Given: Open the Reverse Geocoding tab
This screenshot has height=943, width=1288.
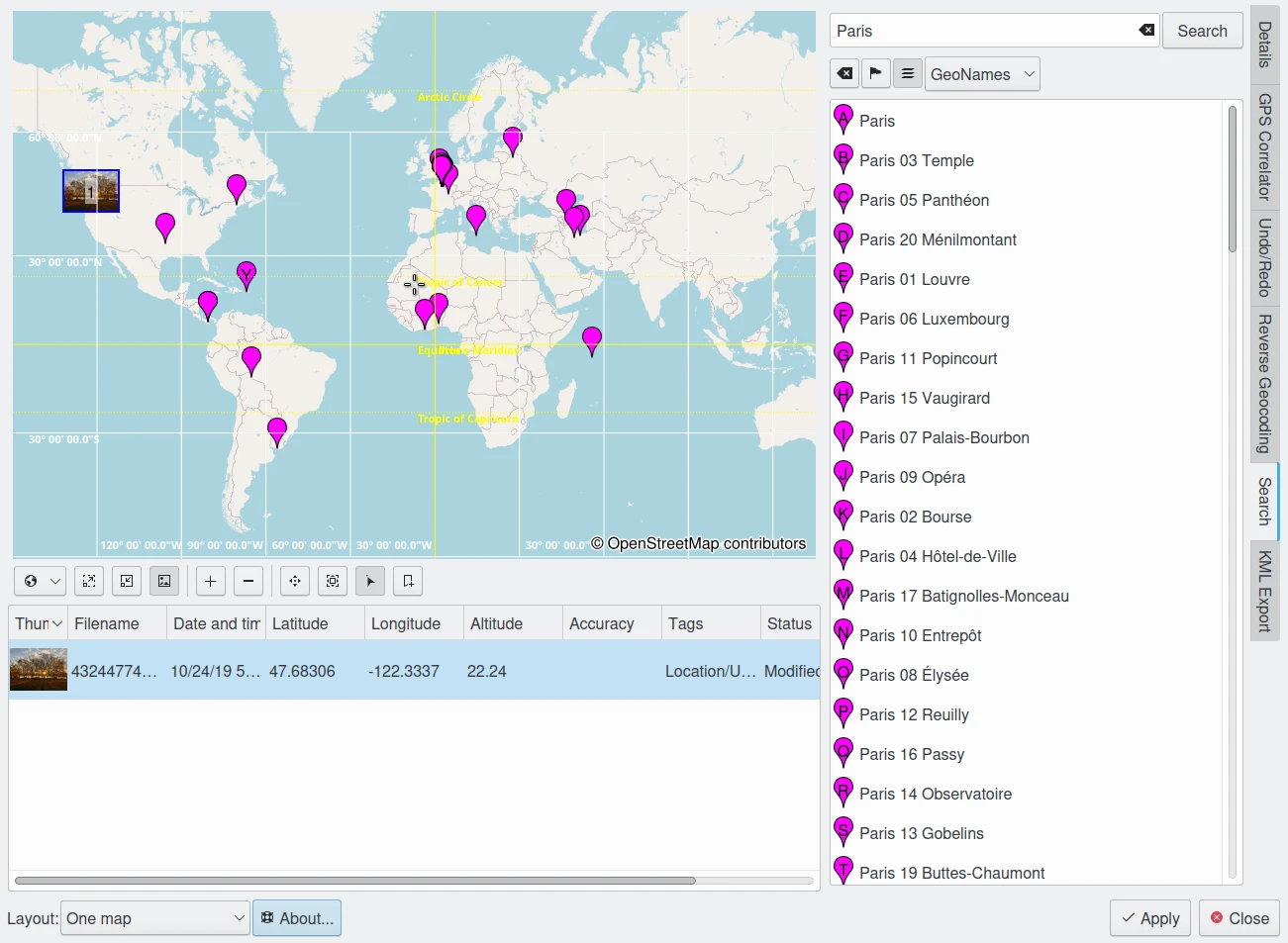Looking at the screenshot, I should 1264,384.
